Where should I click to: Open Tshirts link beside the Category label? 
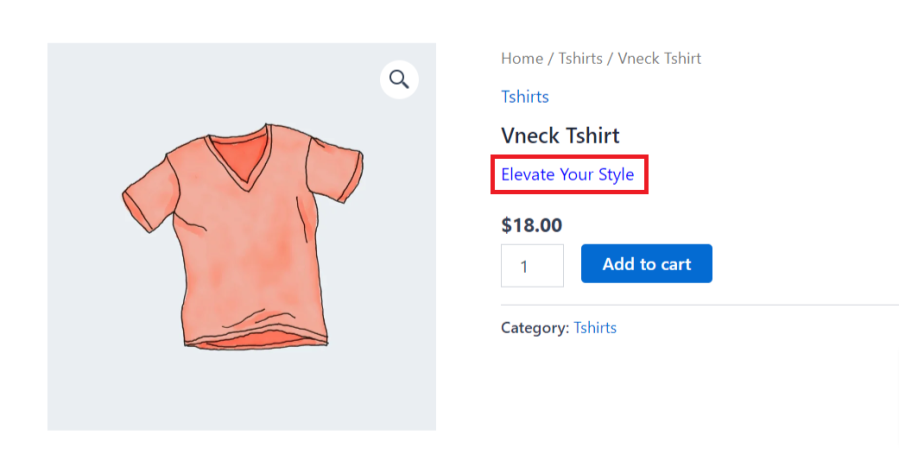595,327
